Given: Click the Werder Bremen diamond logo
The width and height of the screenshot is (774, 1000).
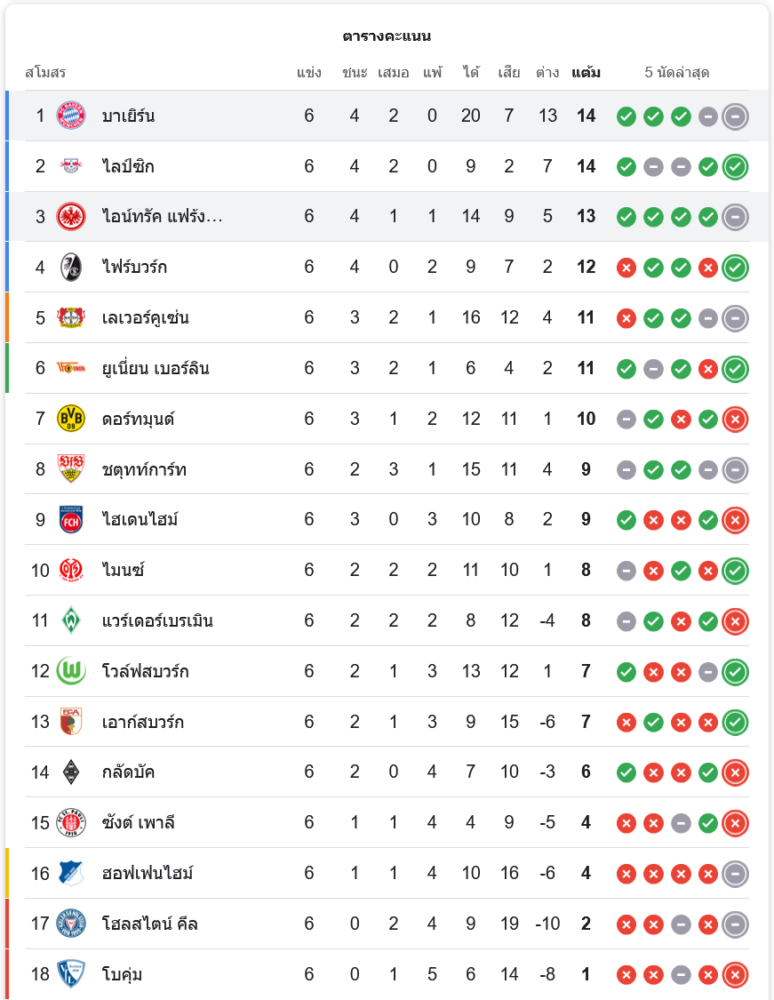Looking at the screenshot, I should [71, 621].
